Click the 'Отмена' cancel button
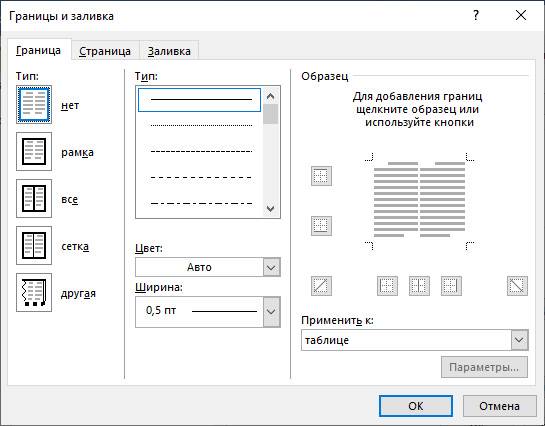Image resolution: width=545 pixels, height=426 pixels. (x=499, y=406)
